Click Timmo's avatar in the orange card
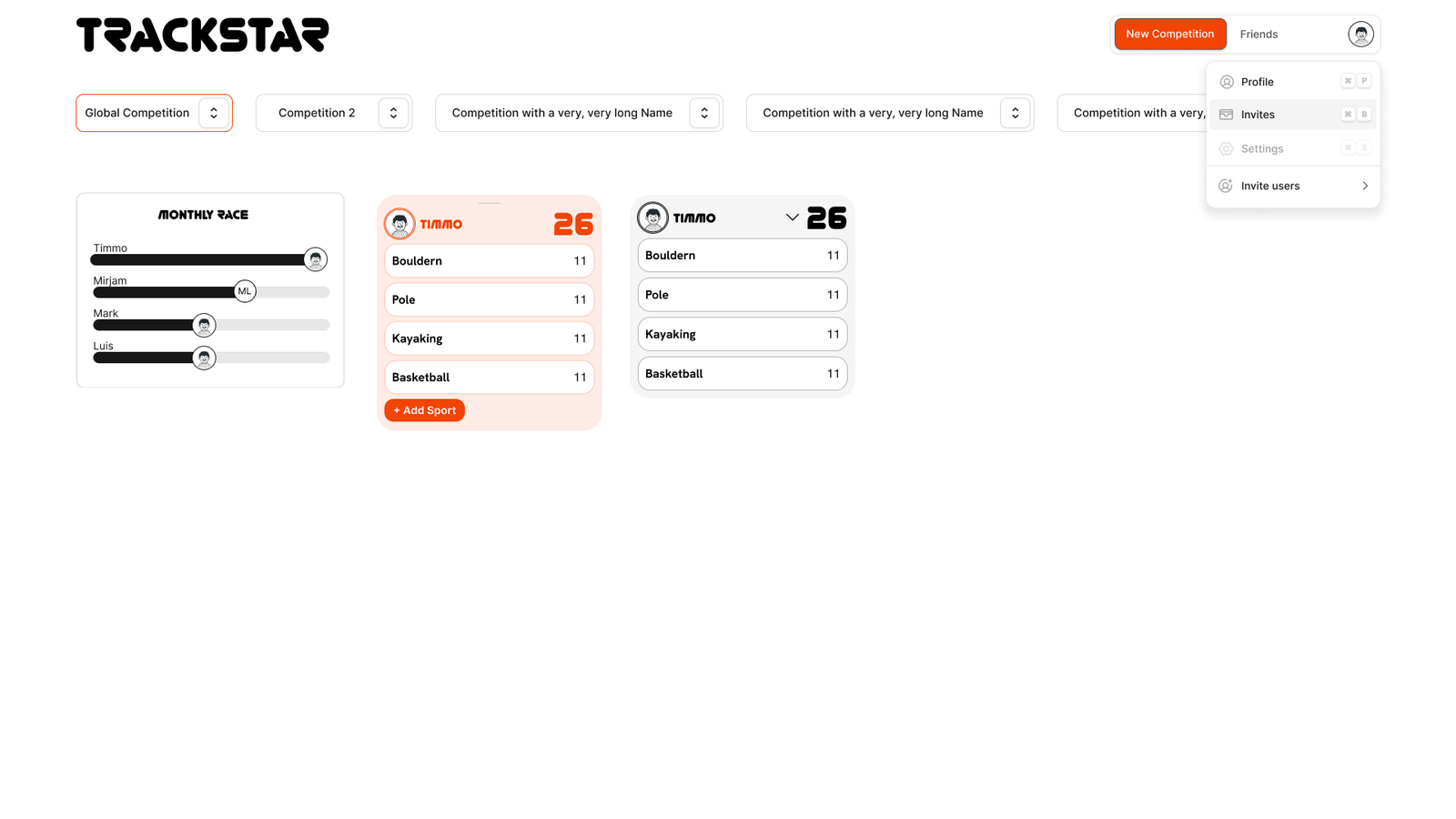The height and width of the screenshot is (819, 1456). [399, 224]
